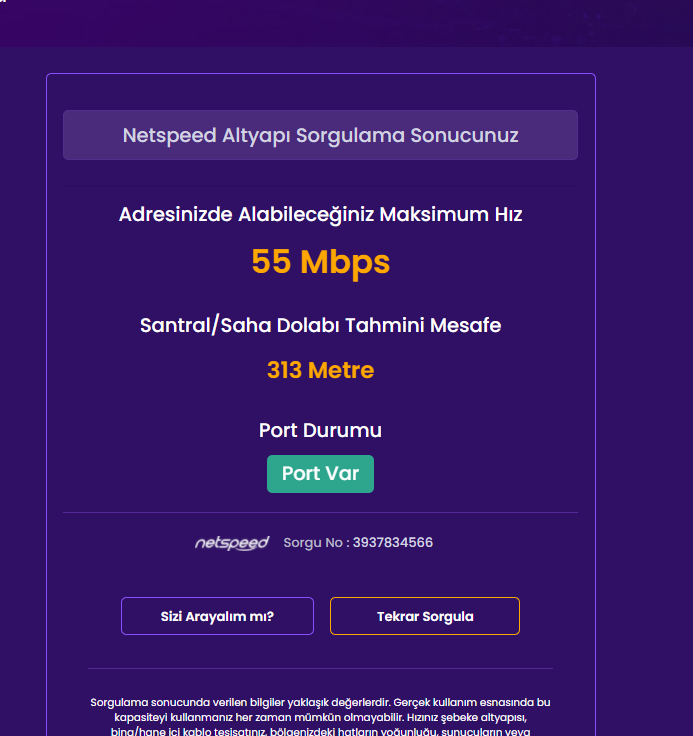The width and height of the screenshot is (693, 736).
Task: Click 'Santral/Saha Dolabı Tahmini Mesafe' heading
Action: click(320, 325)
